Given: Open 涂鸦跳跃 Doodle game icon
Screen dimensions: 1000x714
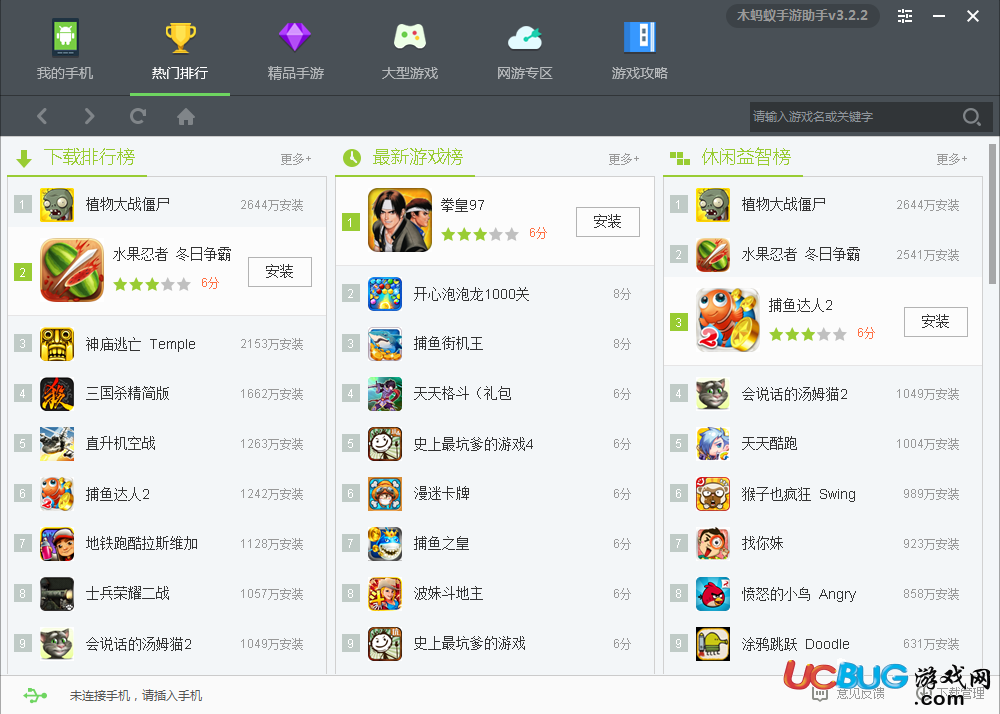Looking at the screenshot, I should [712, 644].
